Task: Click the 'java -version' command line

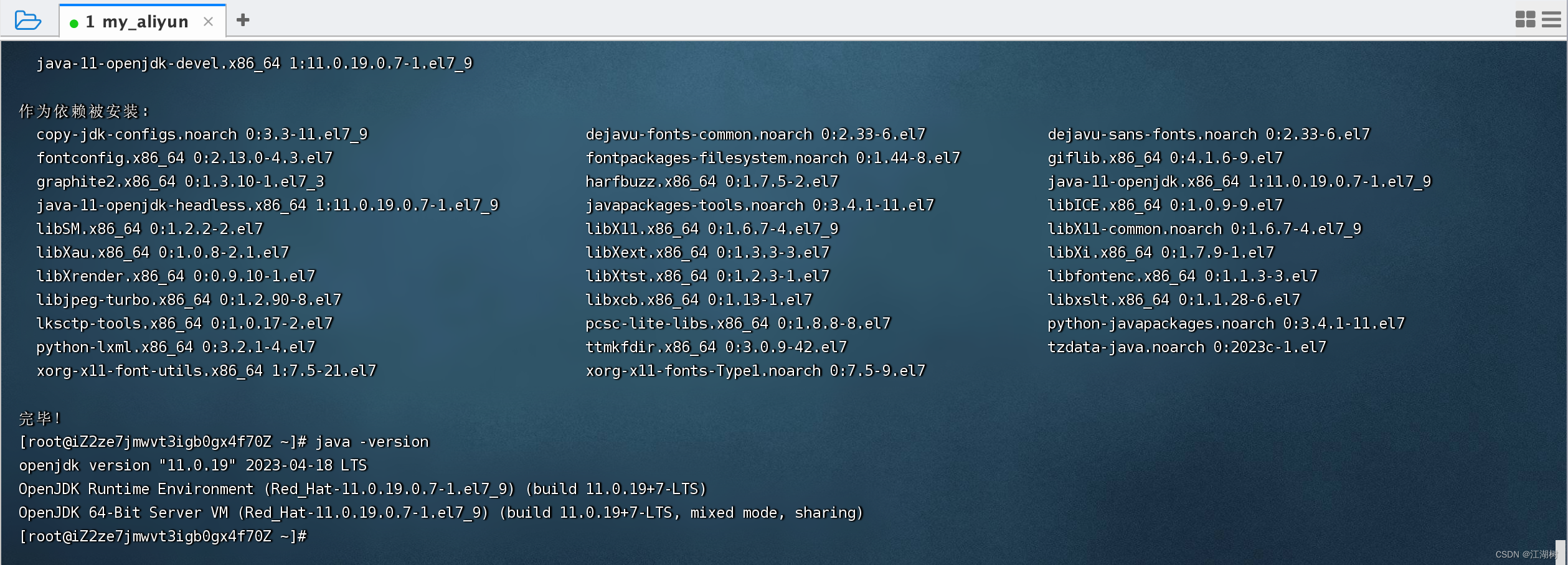Action: click(224, 442)
